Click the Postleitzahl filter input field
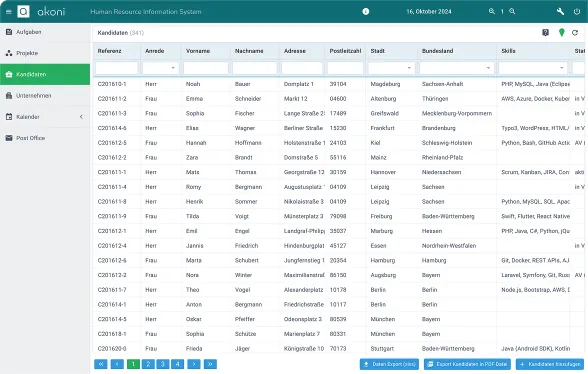Image resolution: width=588 pixels, height=374 pixels. (x=345, y=68)
